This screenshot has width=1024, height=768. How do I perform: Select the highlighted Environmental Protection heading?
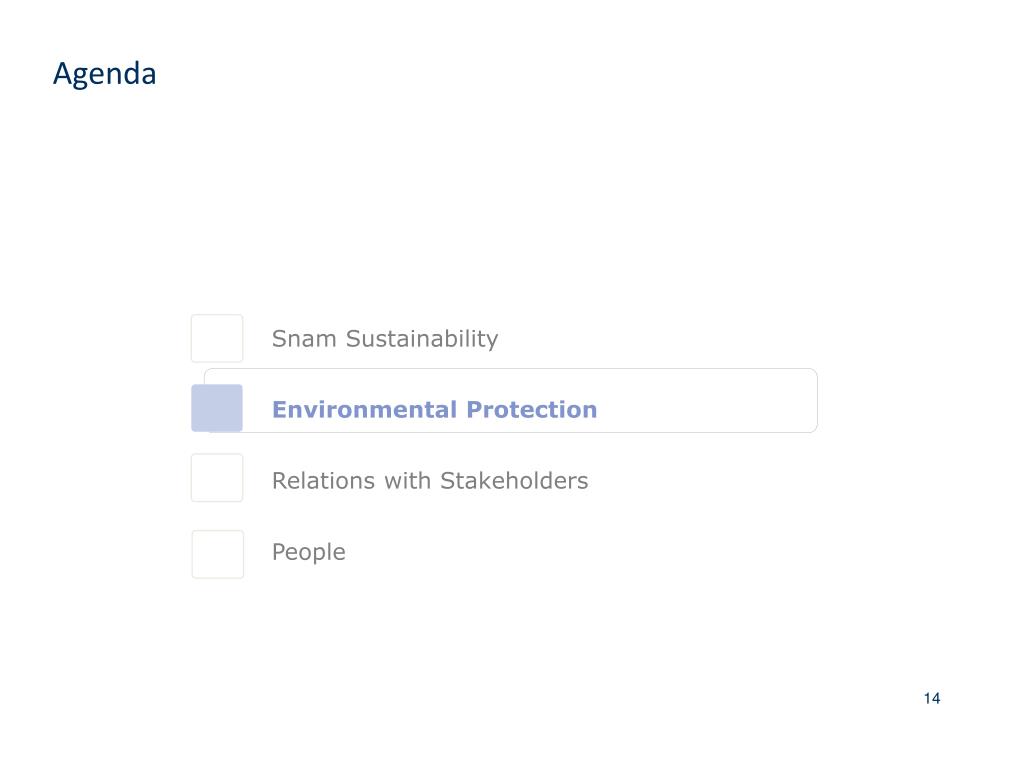[x=434, y=409]
